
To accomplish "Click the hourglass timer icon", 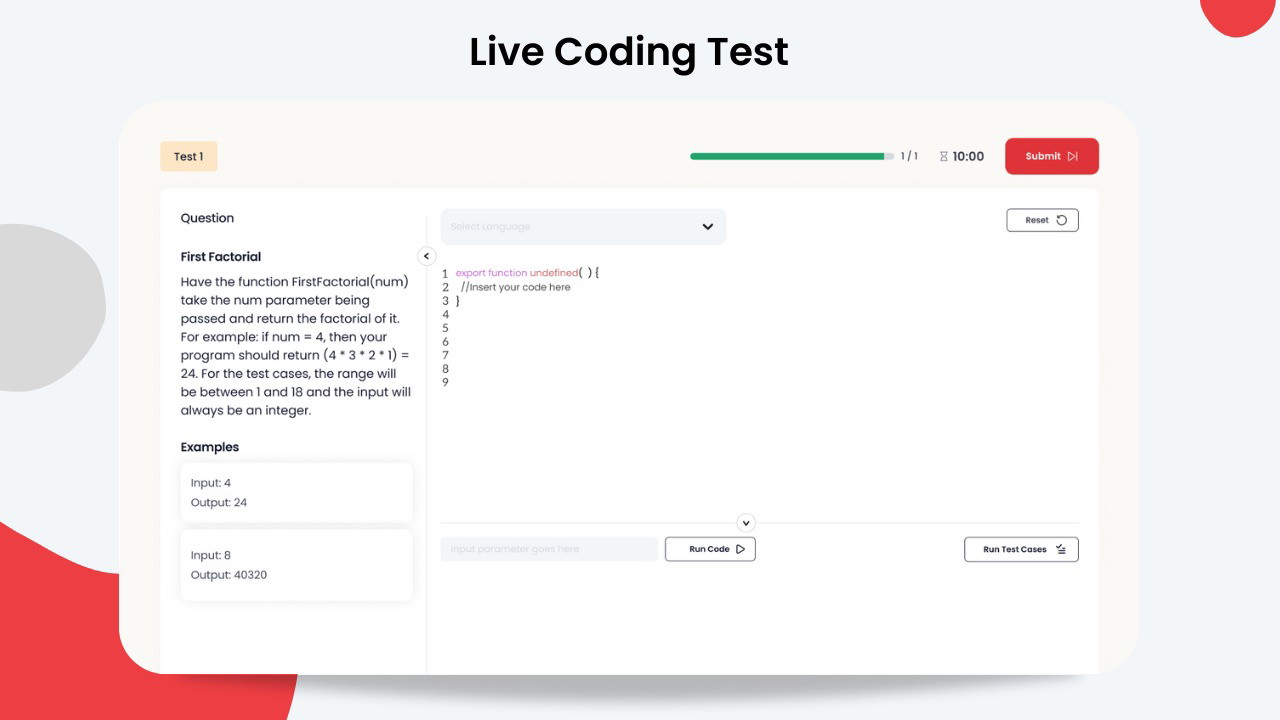I will pyautogui.click(x=944, y=157).
